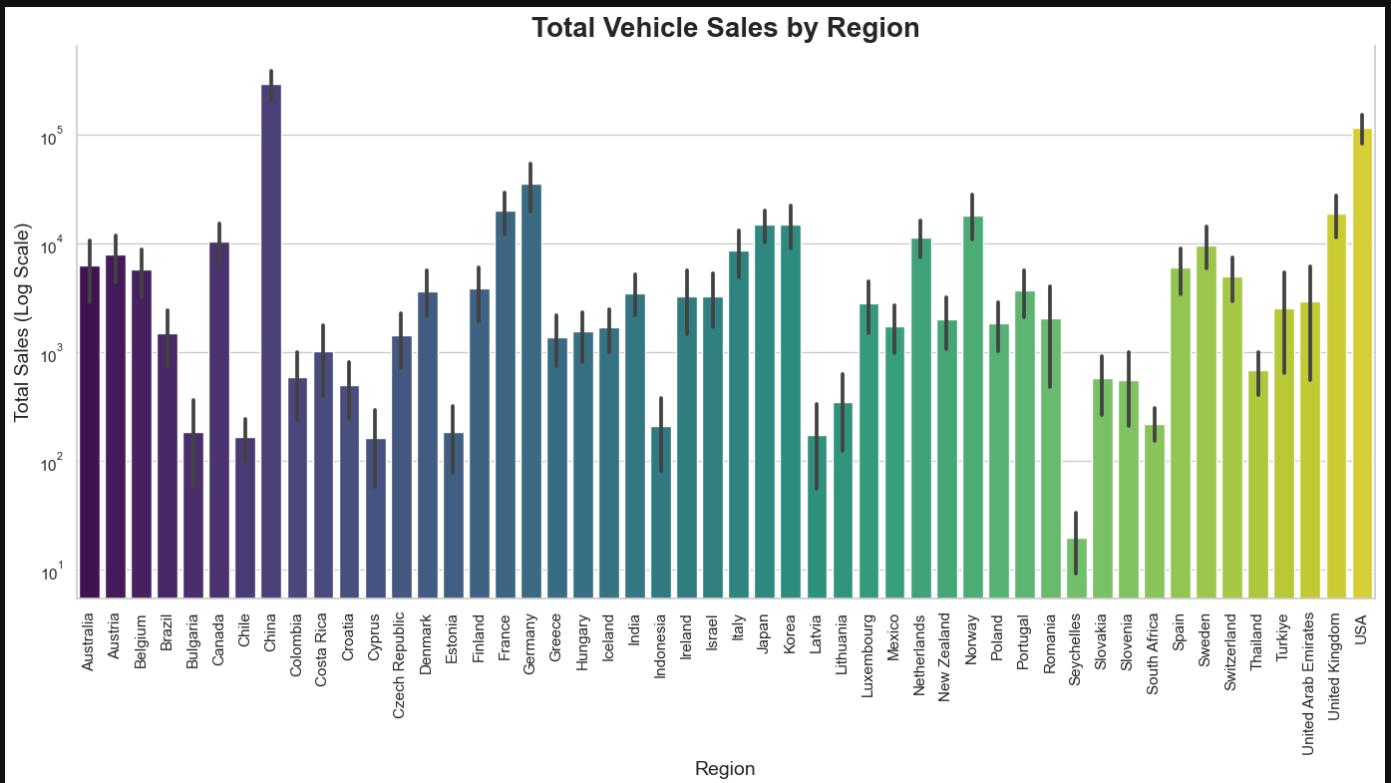
Task: Click the 'China' axis label
Action: 271,632
